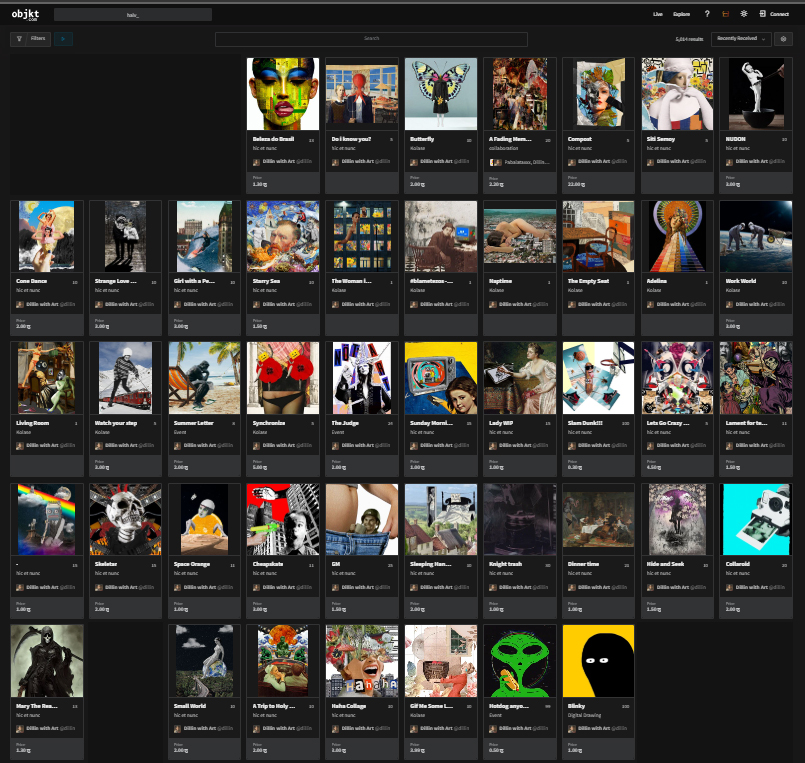Open the Starry Sea Van Gogh thumbnail
The height and width of the screenshot is (763, 805).
[x=283, y=236]
